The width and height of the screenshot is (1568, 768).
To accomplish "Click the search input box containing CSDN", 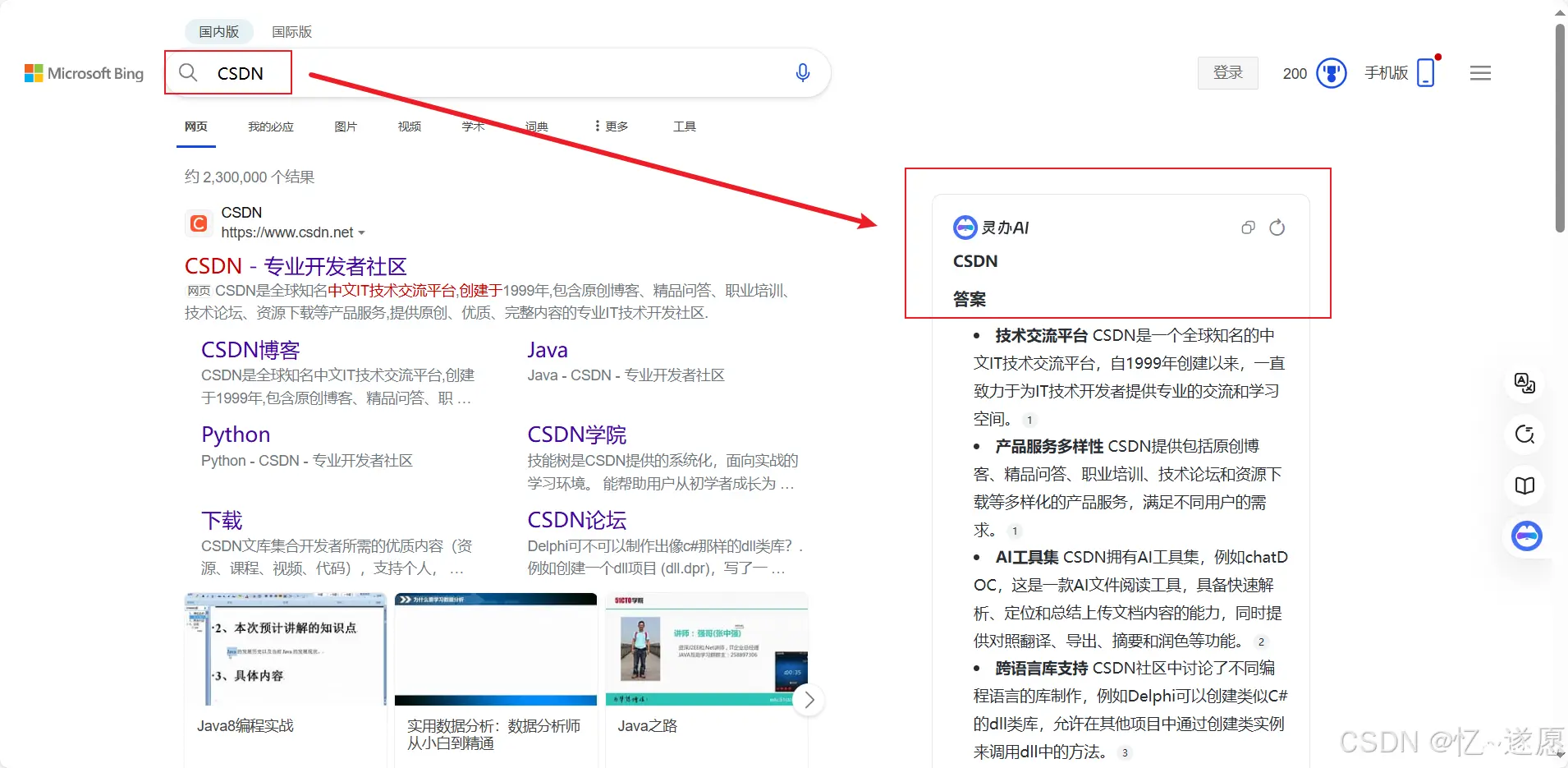I will [x=498, y=72].
